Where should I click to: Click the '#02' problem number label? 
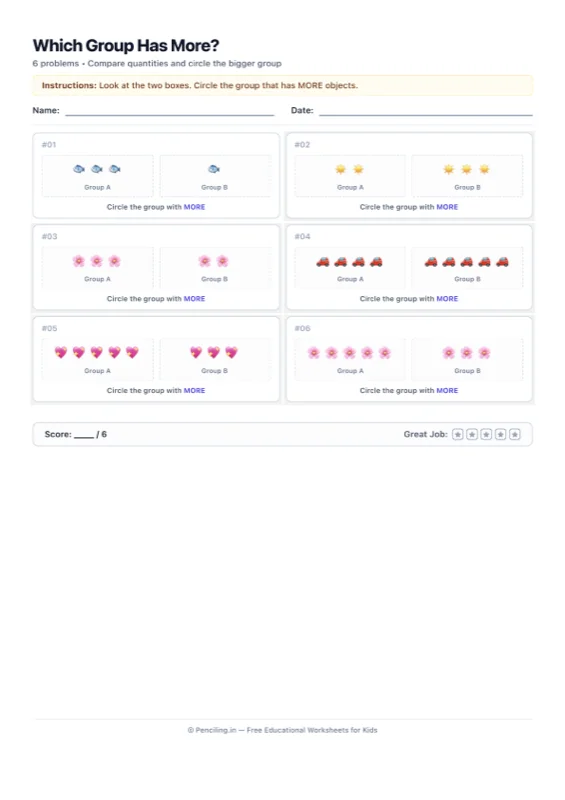click(302, 145)
